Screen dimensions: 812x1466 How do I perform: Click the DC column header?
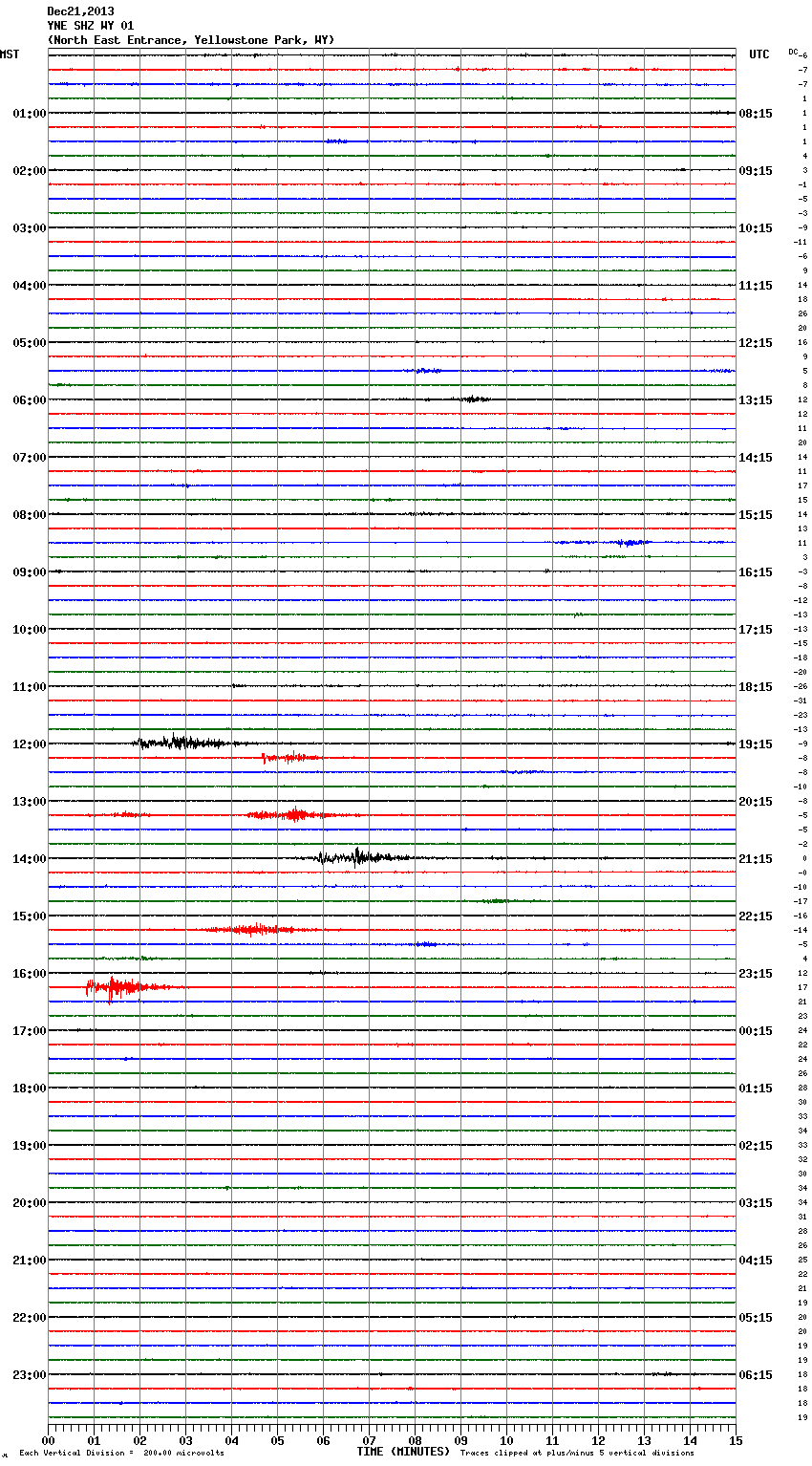pyautogui.click(x=793, y=52)
